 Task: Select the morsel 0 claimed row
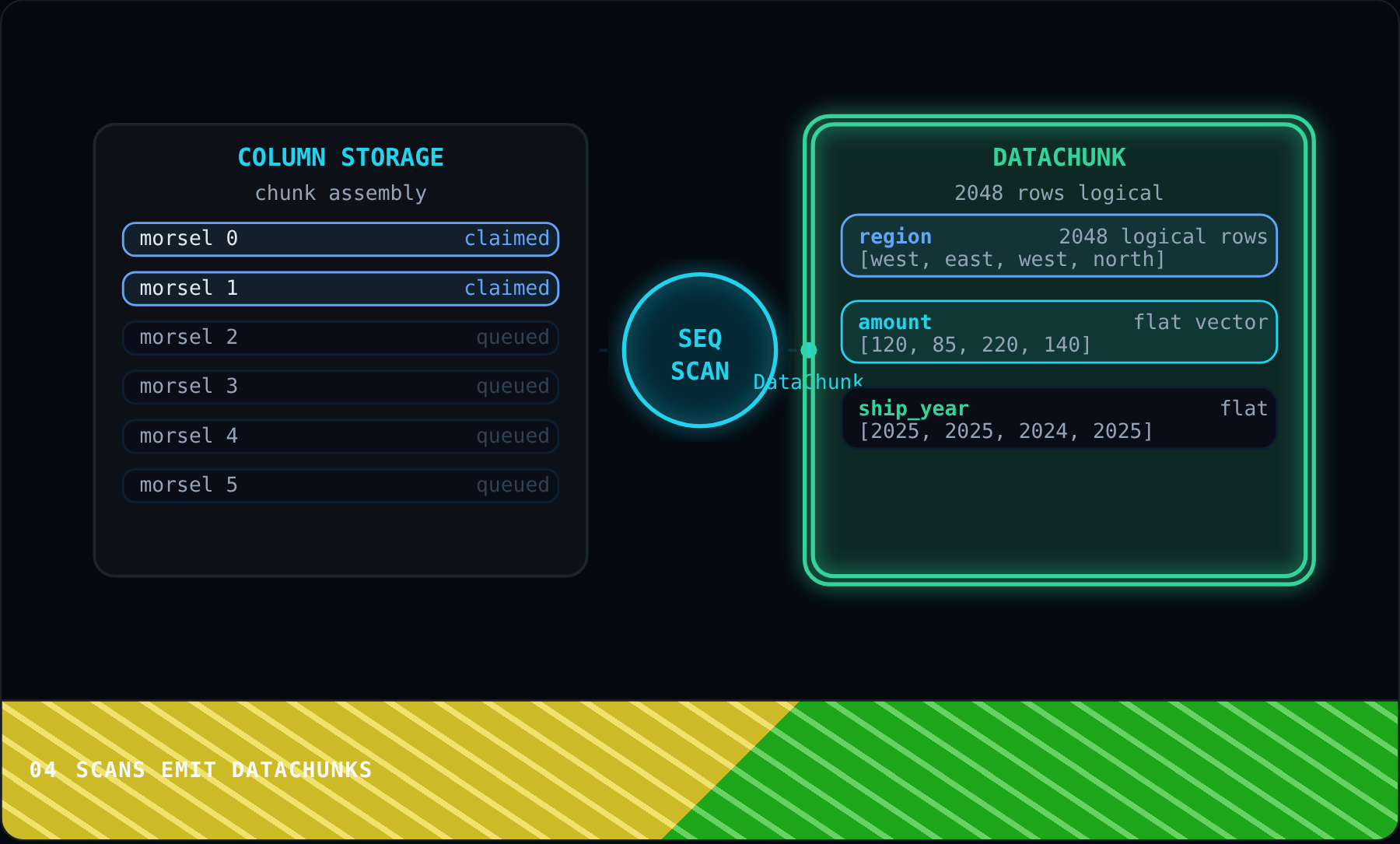tap(341, 239)
